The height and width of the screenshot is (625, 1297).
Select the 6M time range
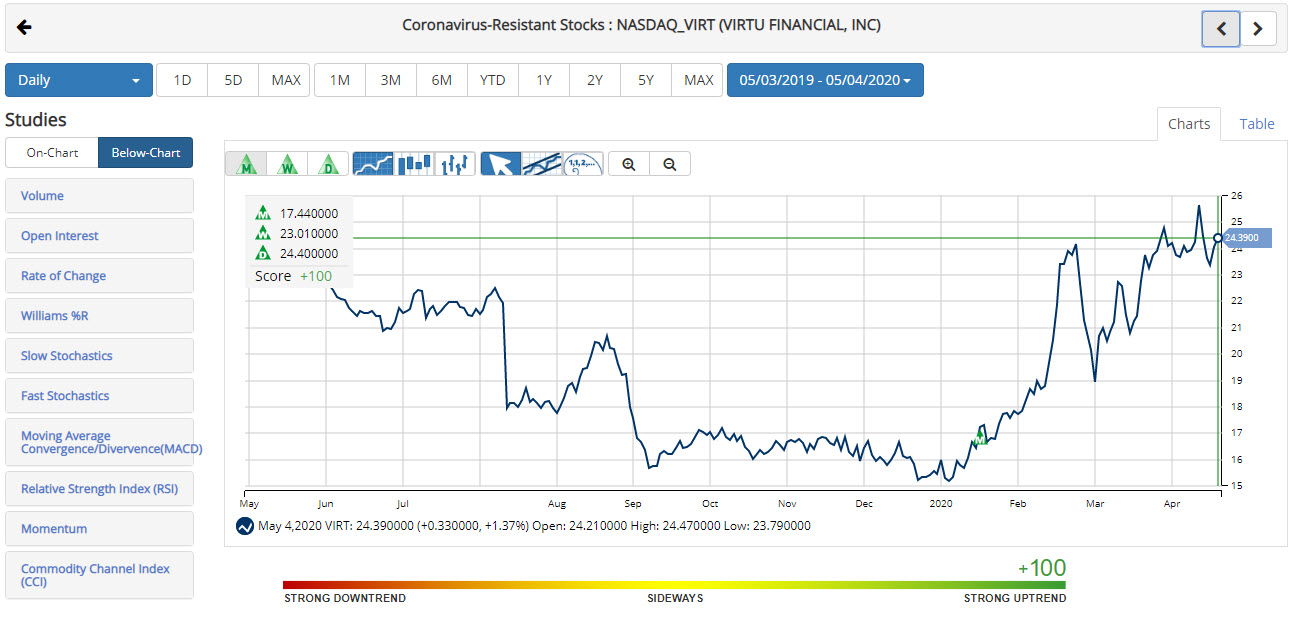442,80
